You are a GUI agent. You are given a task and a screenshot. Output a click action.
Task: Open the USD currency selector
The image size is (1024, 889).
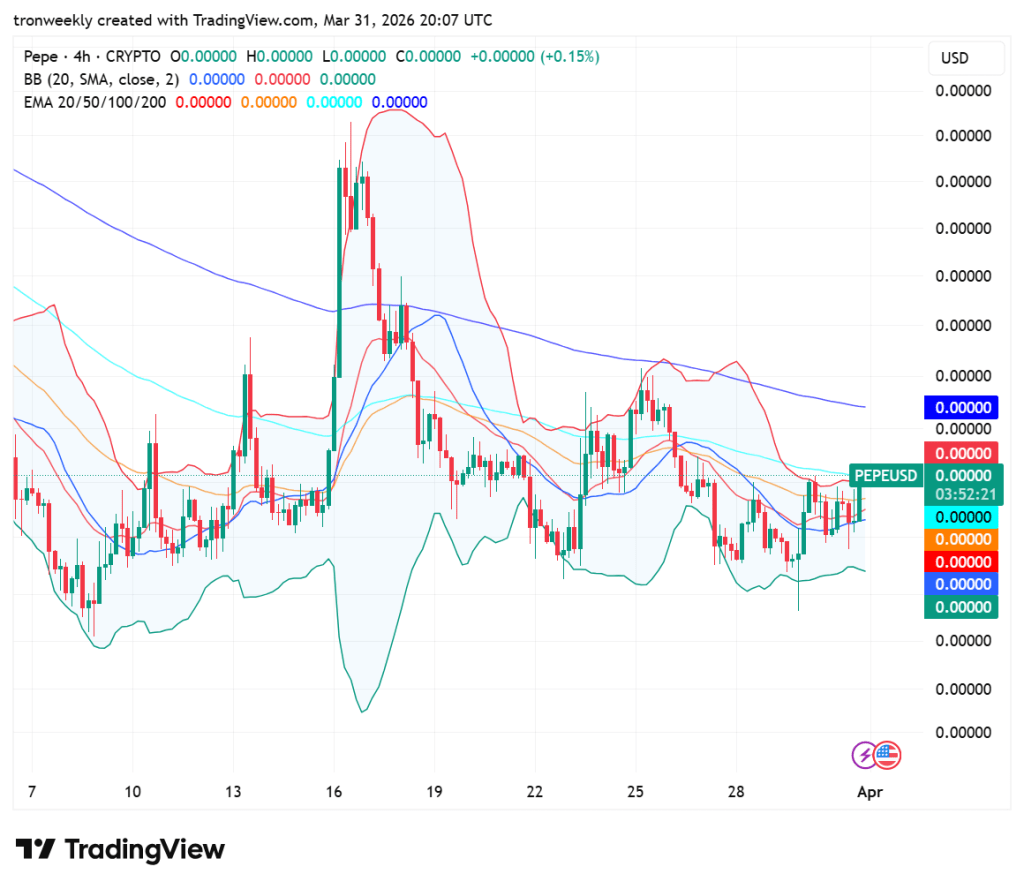pos(965,58)
